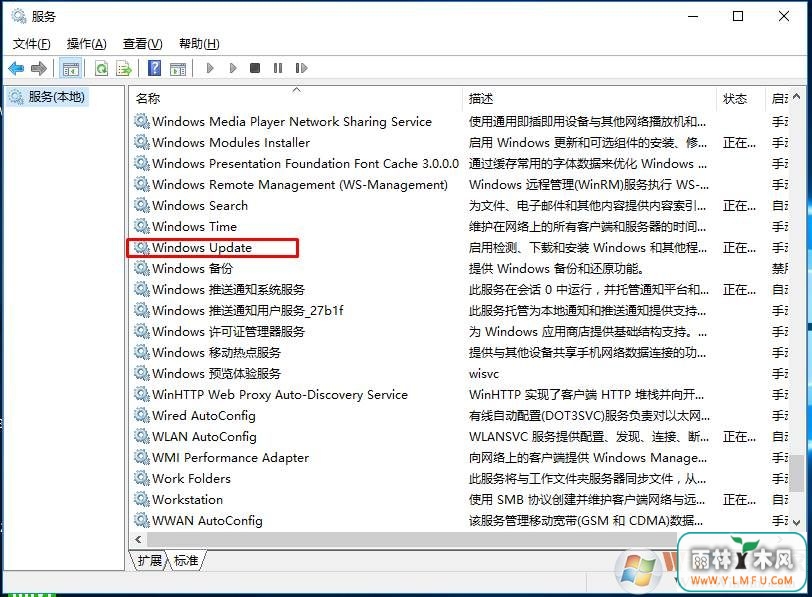Click the vertical scrollbar thumb
This screenshot has height=597, width=812.
(x=796, y=473)
